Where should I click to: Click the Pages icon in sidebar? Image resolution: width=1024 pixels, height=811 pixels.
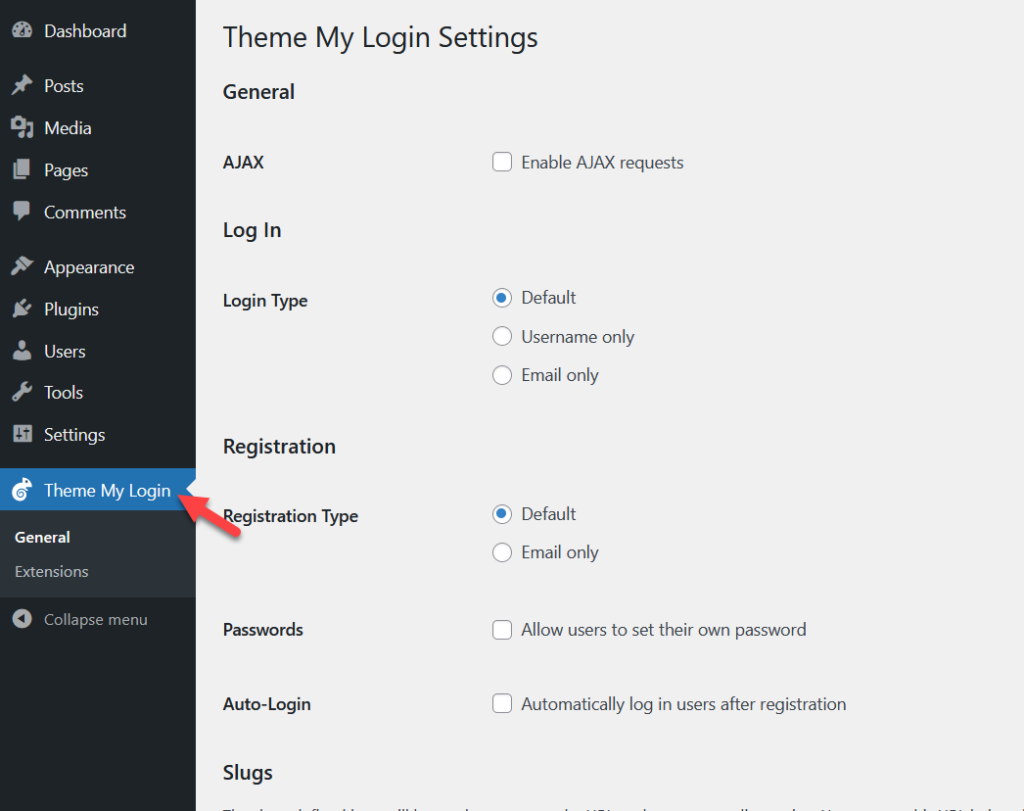coord(22,170)
